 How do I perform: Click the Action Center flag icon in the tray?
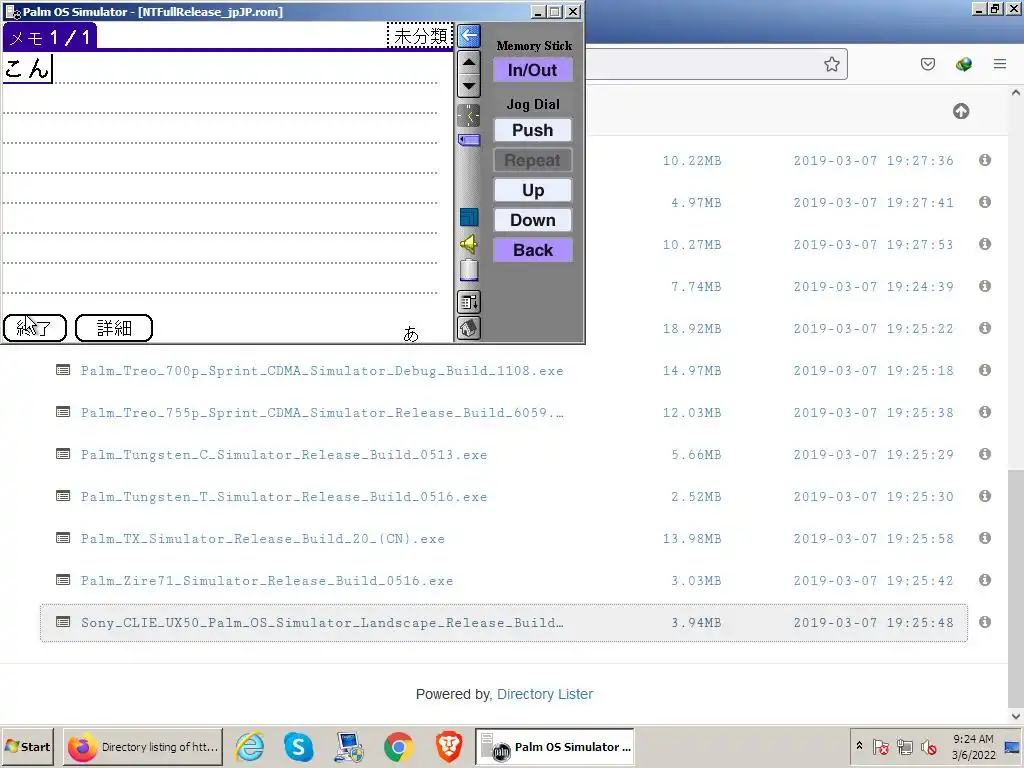[x=880, y=746]
